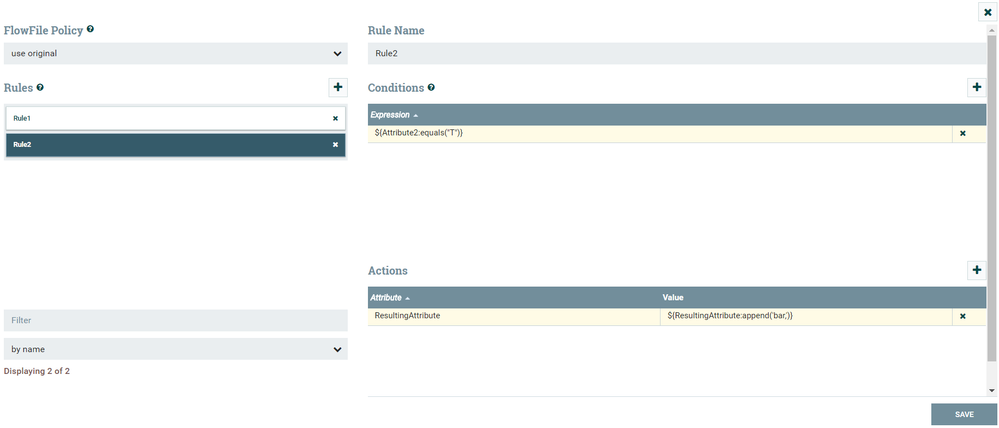
Task: Click the Rule Name text field
Action: 676,53
